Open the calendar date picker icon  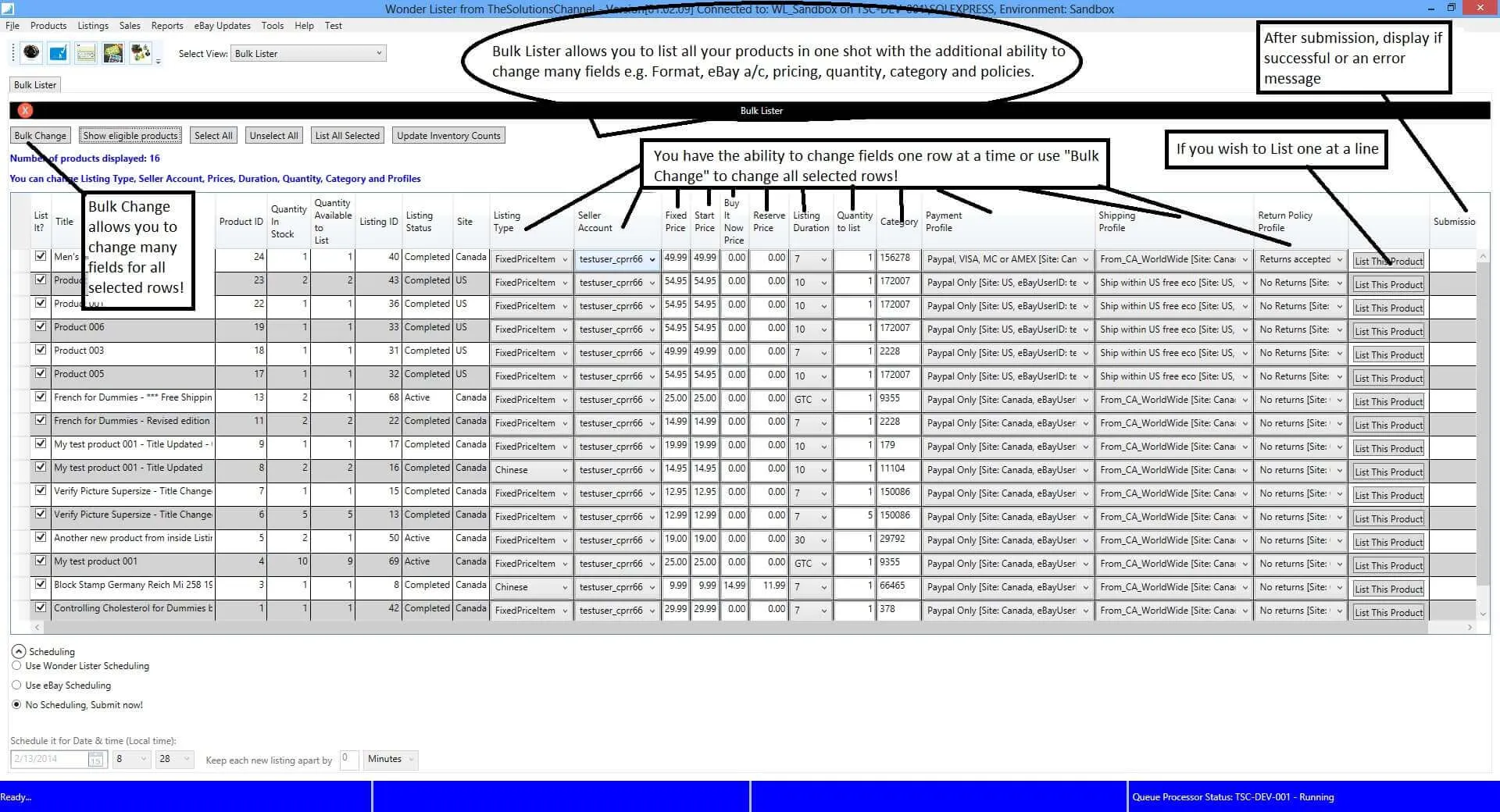click(x=96, y=760)
